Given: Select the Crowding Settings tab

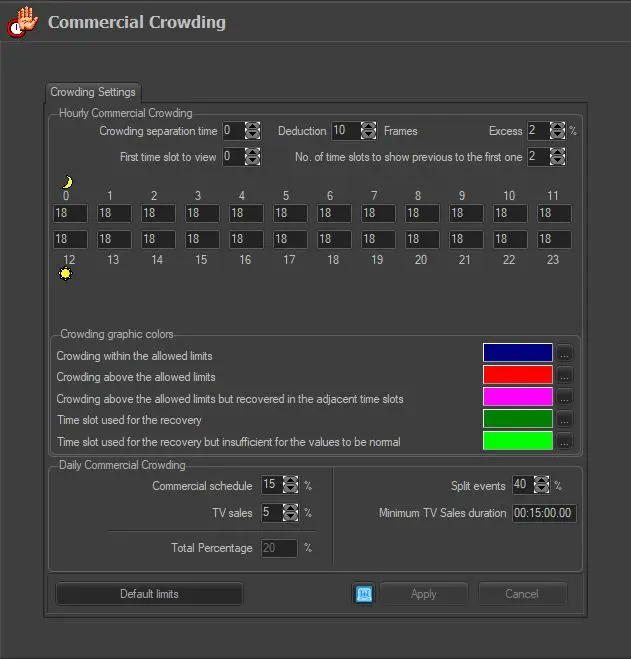Looking at the screenshot, I should click(x=94, y=92).
